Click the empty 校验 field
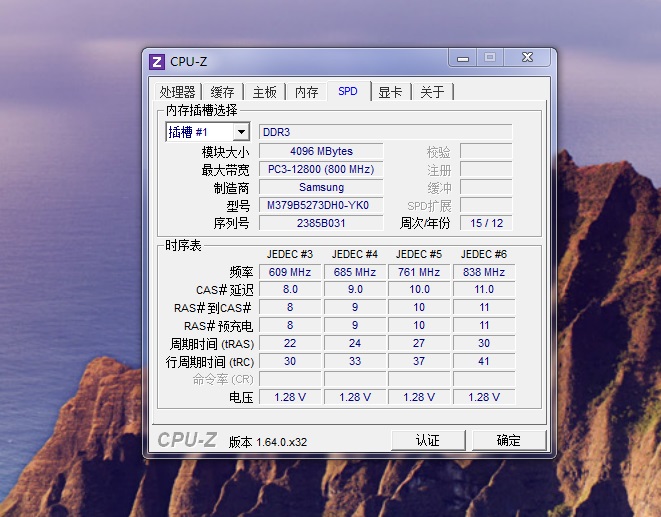This screenshot has width=661, height=517. [486, 151]
